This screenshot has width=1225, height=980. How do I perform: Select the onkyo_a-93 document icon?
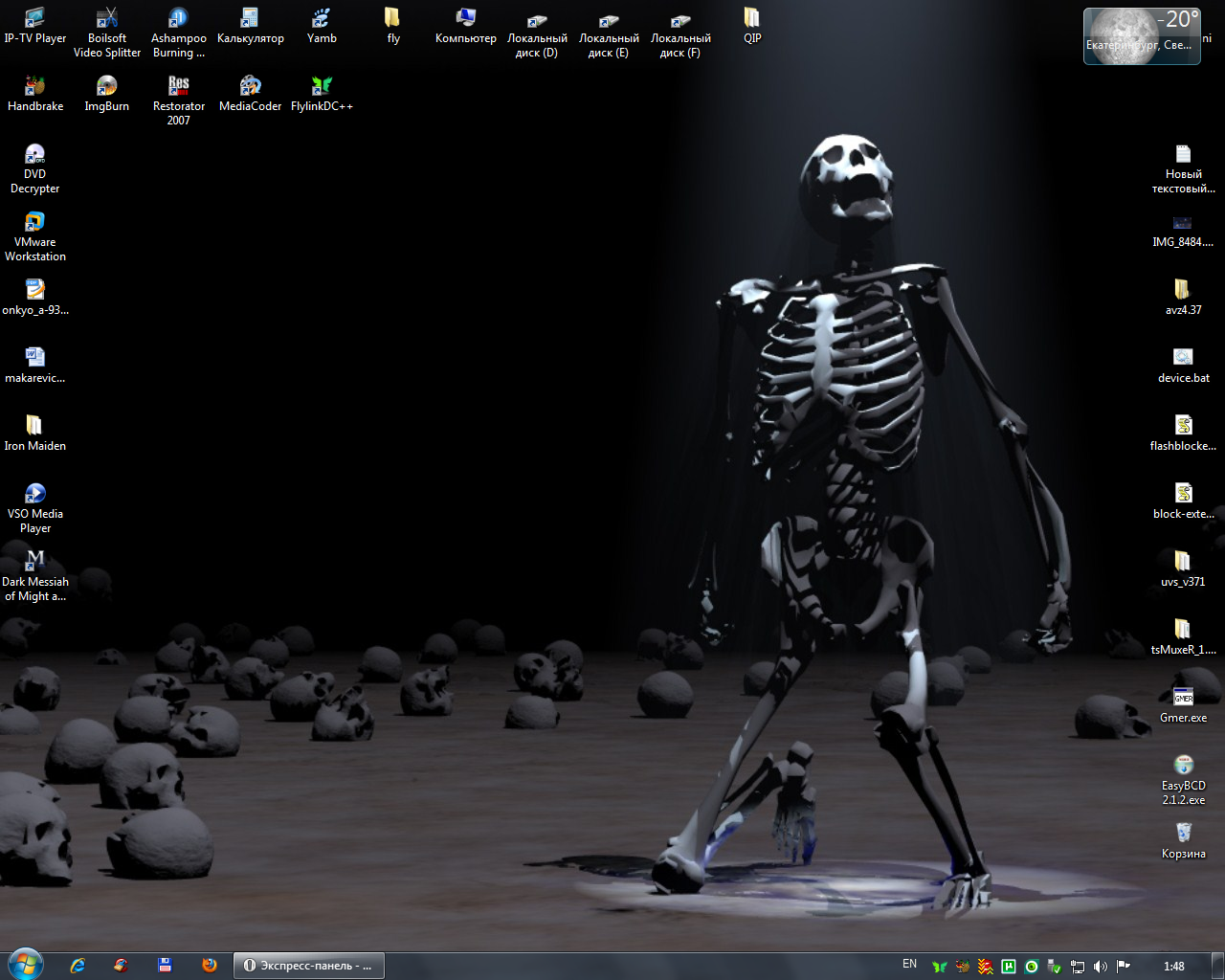(x=35, y=298)
